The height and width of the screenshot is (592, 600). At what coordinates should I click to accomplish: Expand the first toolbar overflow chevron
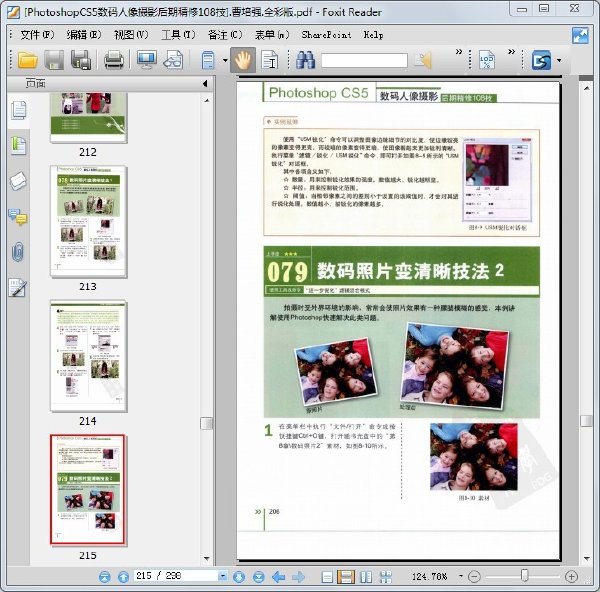(x=458, y=52)
